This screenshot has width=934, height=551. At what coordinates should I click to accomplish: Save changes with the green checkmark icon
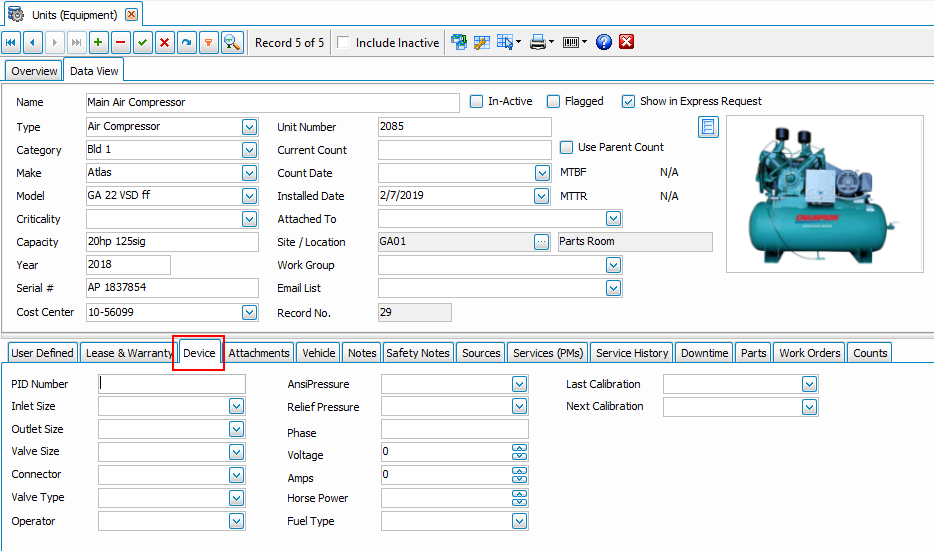click(142, 43)
